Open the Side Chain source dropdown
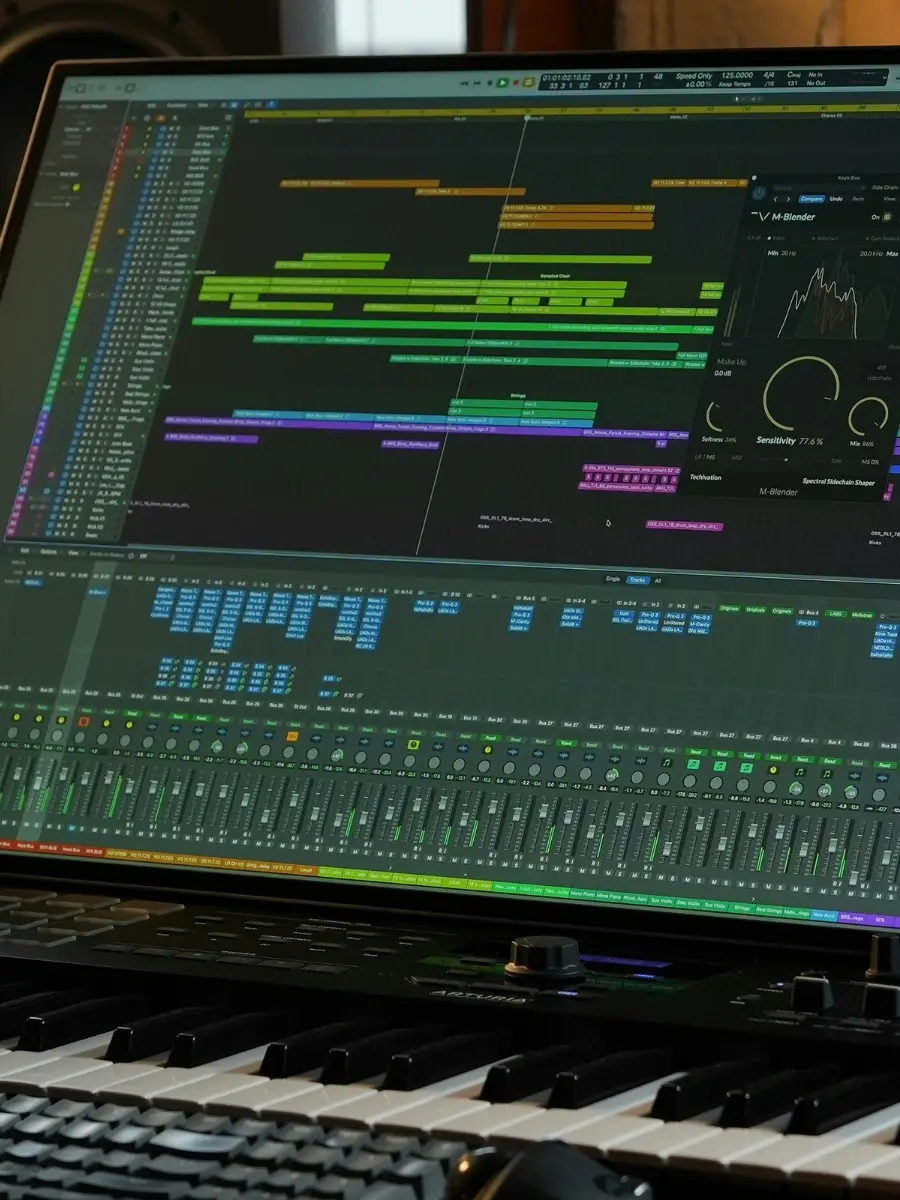Viewport: 900px width, 1200px height. (x=886, y=187)
